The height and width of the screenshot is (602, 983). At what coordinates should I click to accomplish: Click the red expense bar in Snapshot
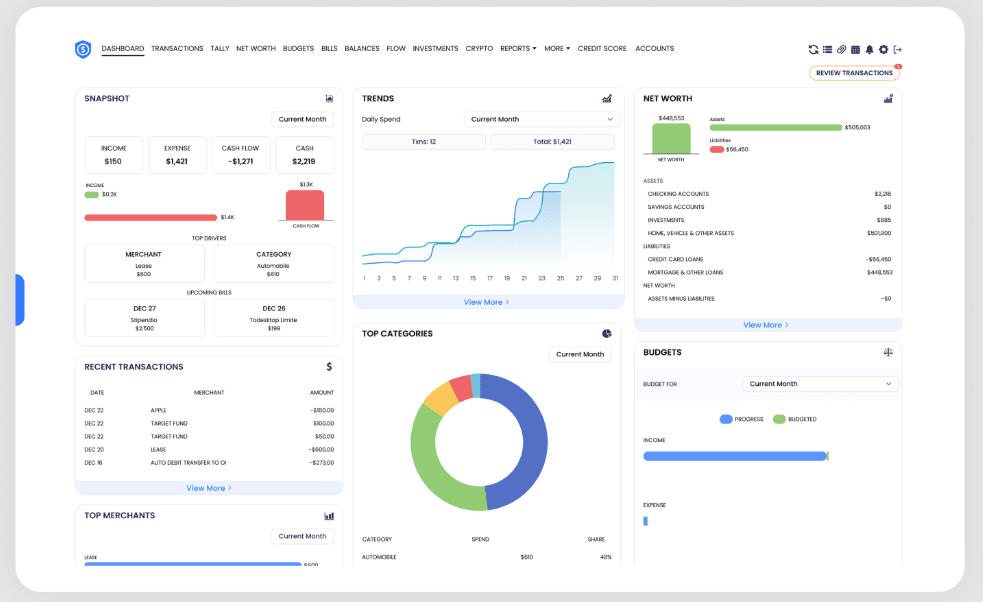[150, 218]
